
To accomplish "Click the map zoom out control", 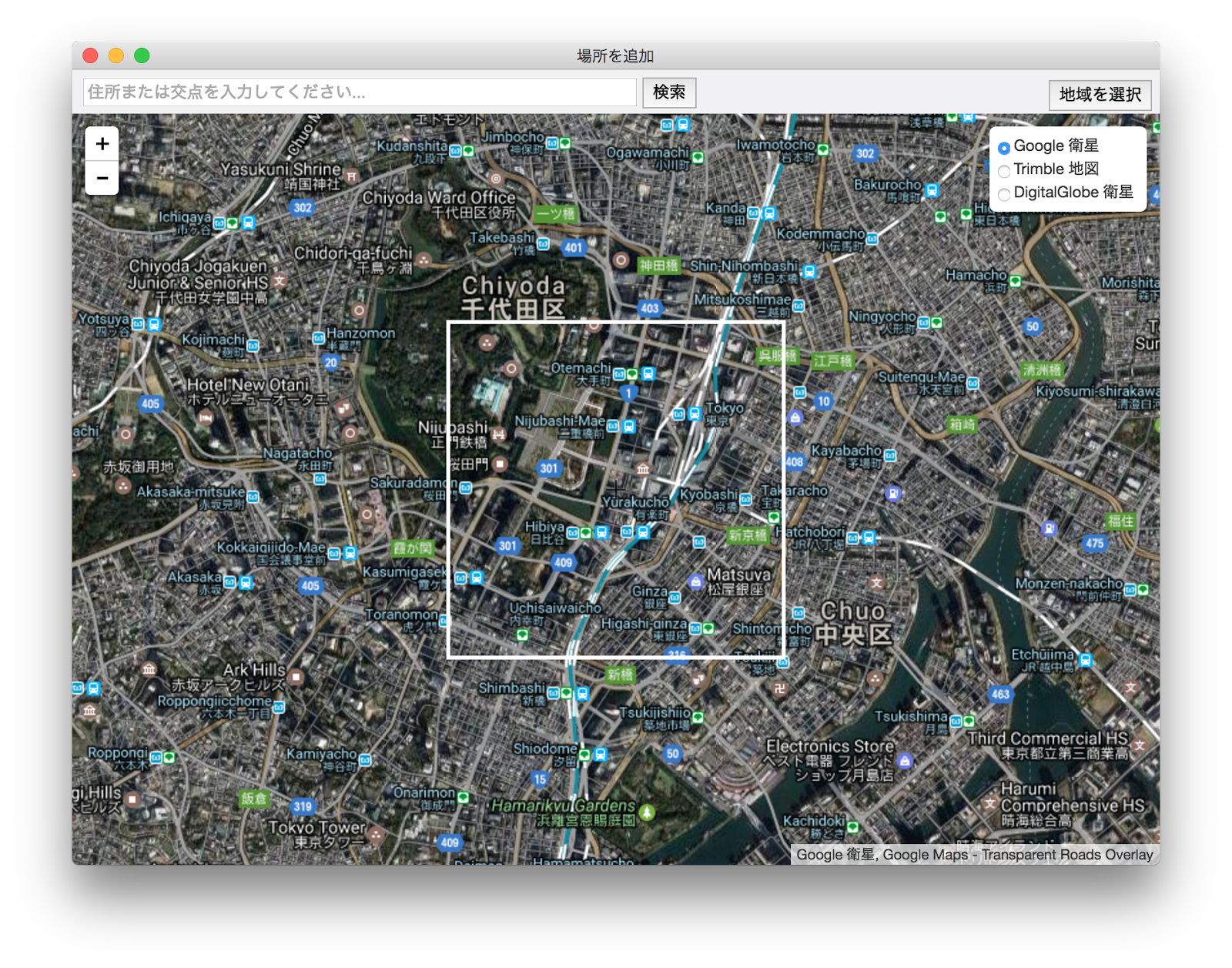I will [x=102, y=177].
